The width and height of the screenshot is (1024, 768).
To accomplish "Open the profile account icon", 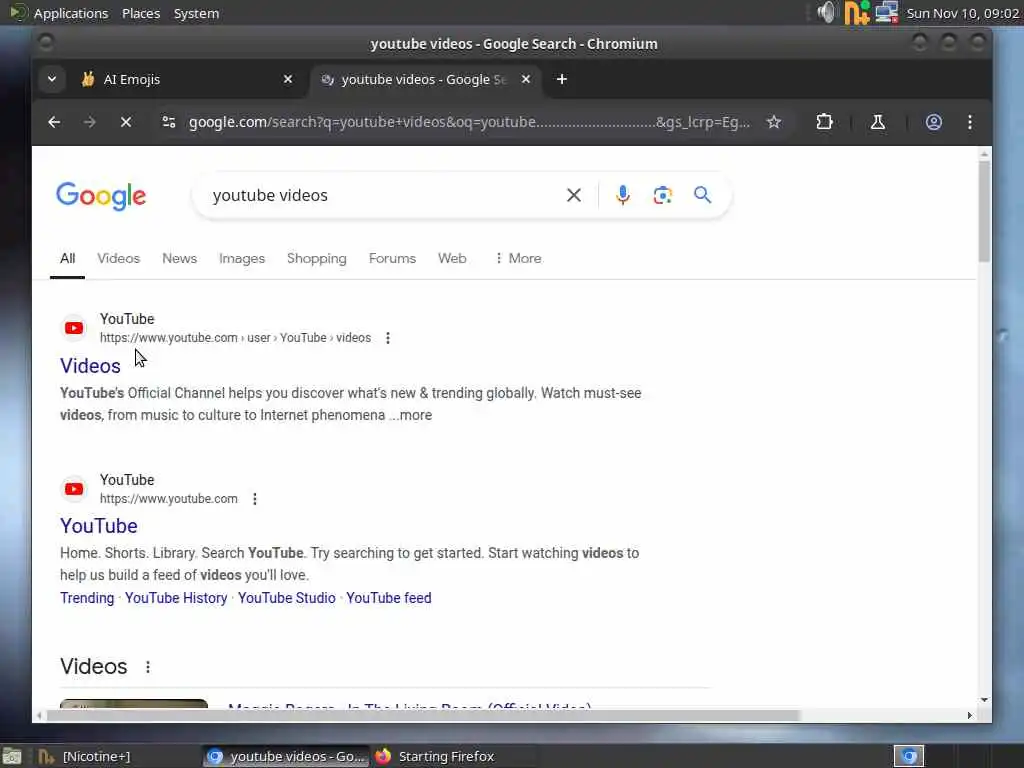I will (934, 122).
